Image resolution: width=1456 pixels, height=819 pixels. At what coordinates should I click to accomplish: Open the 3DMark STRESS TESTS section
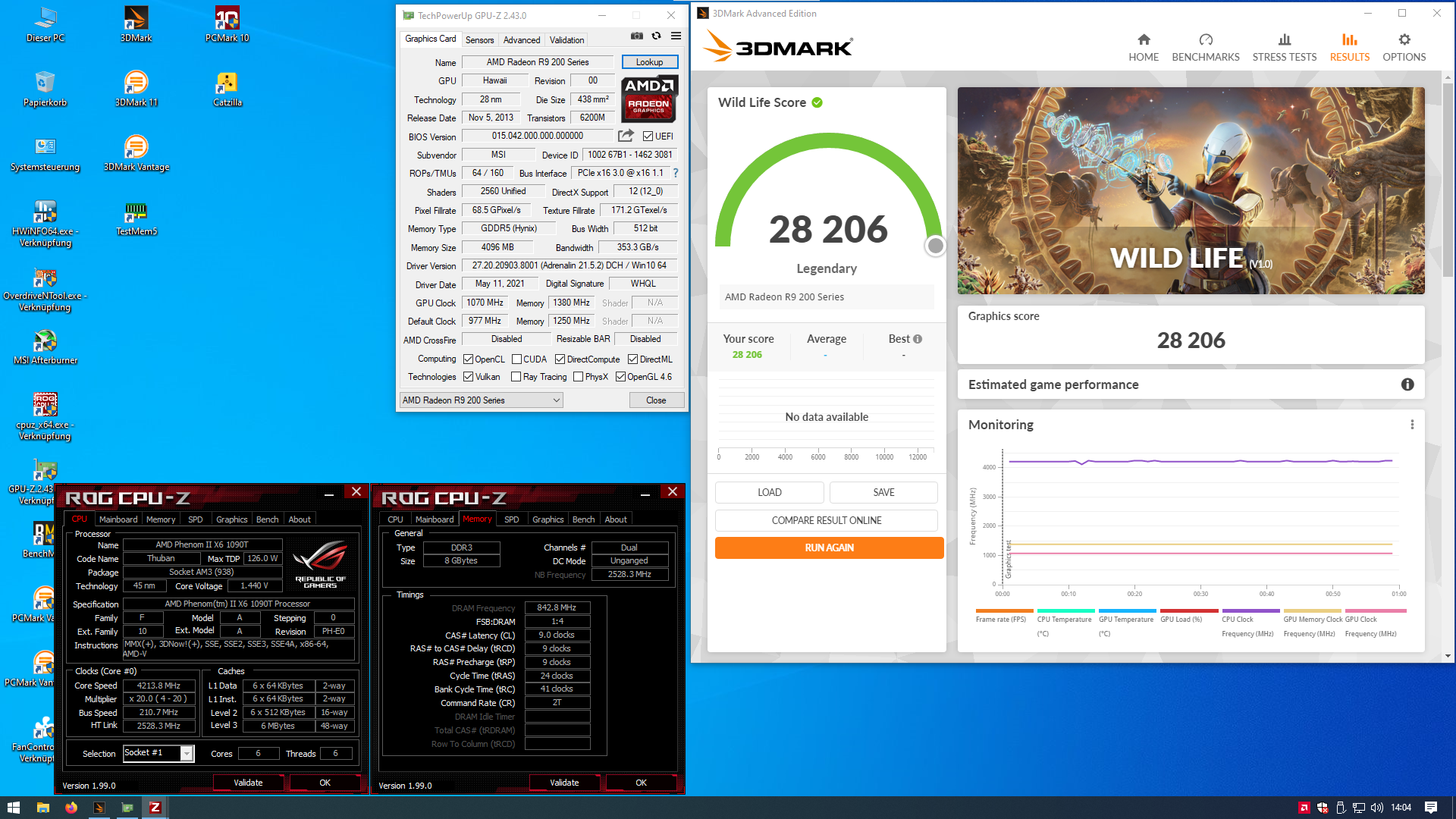coord(1285,47)
